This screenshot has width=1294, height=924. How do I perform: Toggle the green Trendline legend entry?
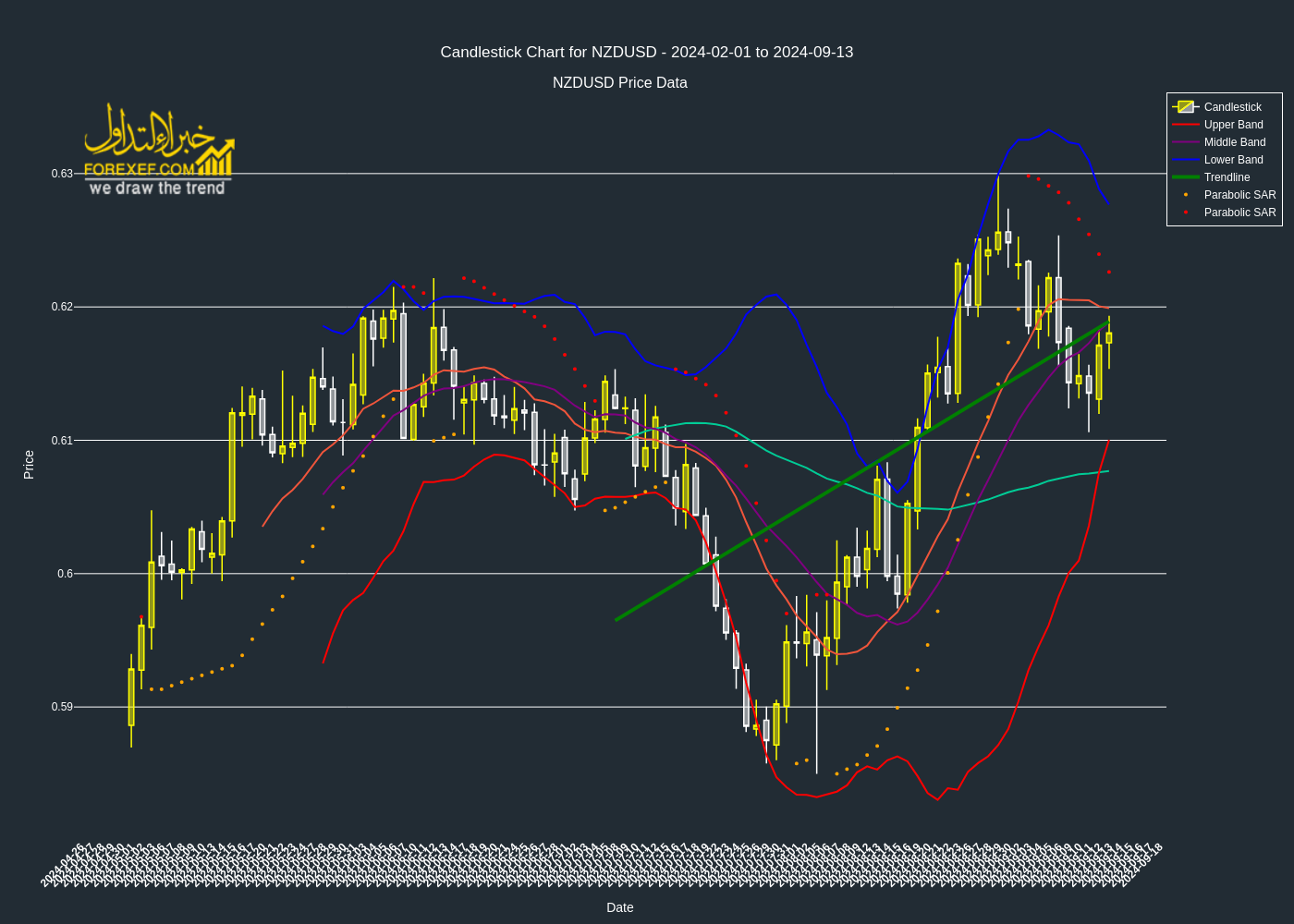1224,177
